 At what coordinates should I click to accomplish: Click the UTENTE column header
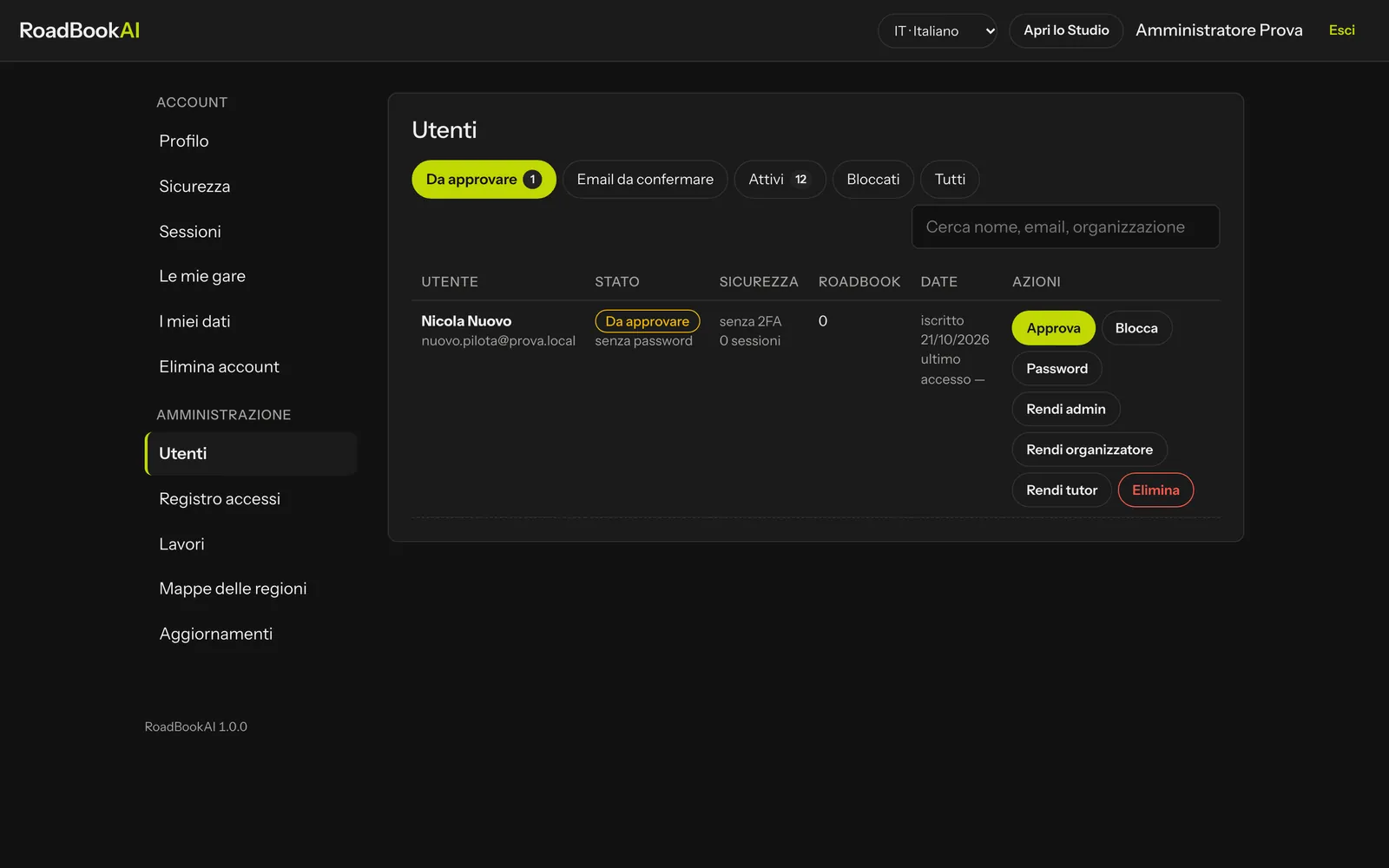(450, 282)
